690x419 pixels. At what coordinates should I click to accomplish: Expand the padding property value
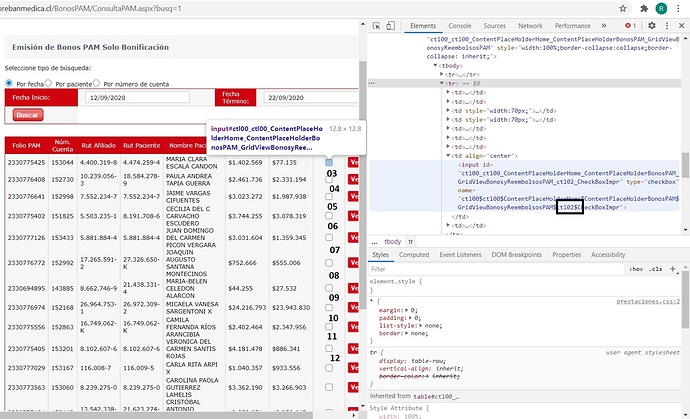(x=410, y=318)
